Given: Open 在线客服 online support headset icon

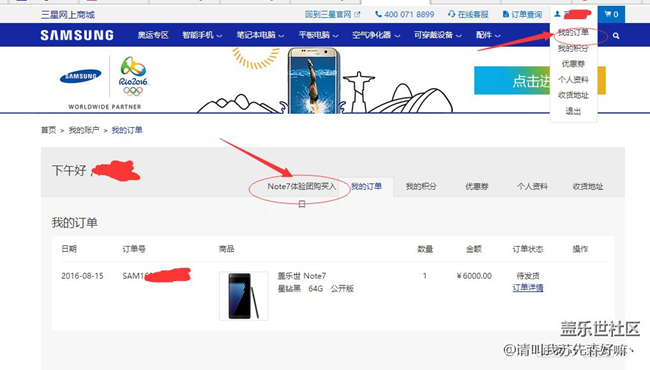Looking at the screenshot, I should point(451,15).
